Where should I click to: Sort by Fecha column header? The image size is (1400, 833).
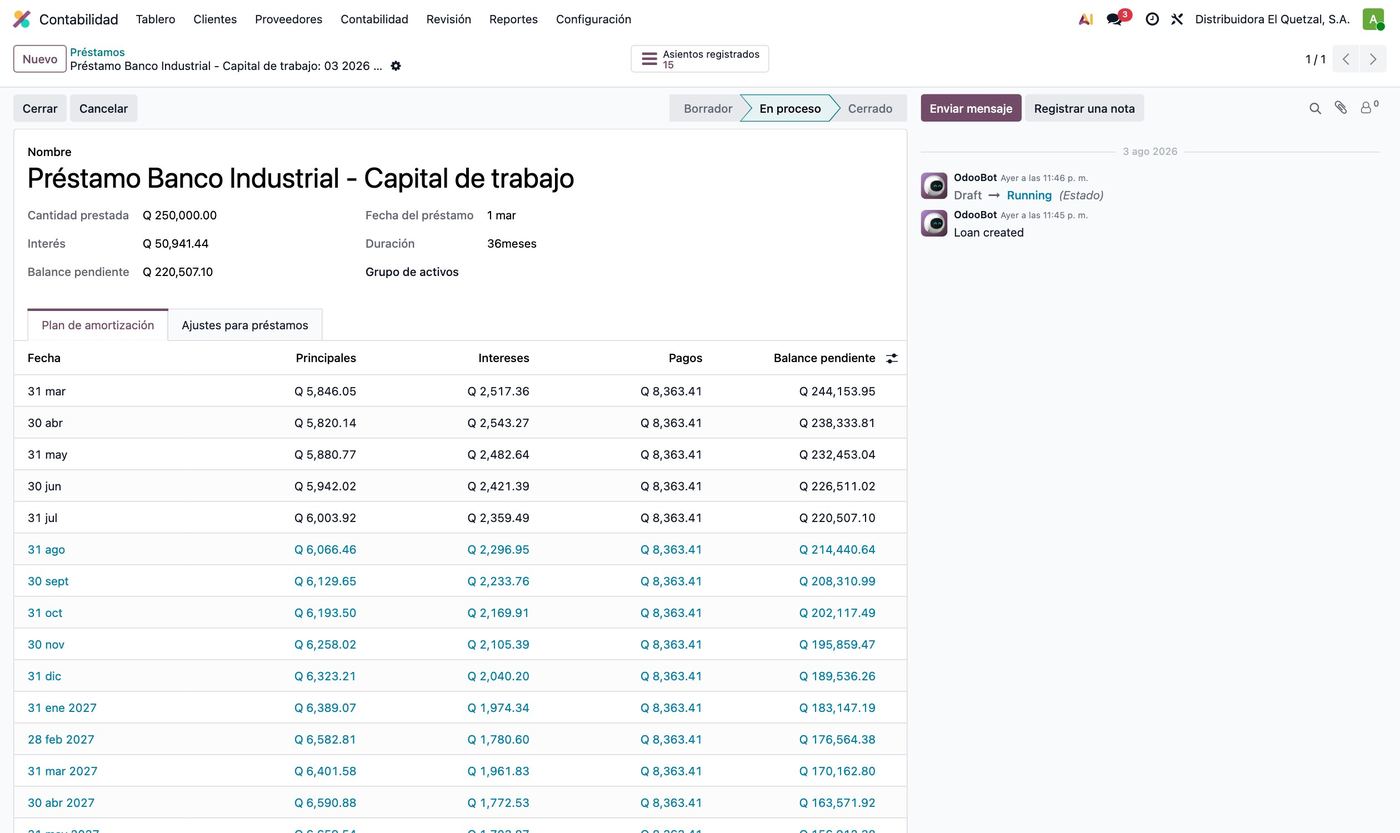click(x=44, y=358)
